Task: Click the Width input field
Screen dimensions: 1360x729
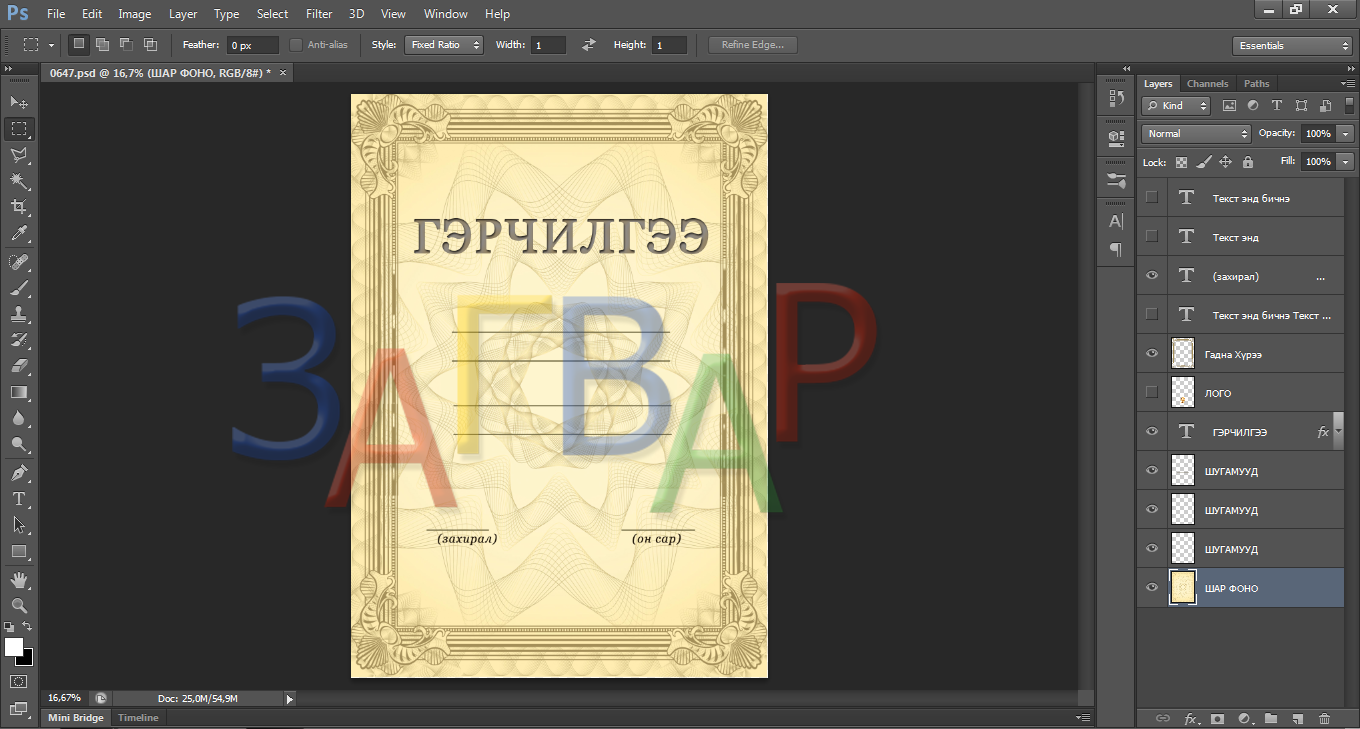Action: point(548,45)
